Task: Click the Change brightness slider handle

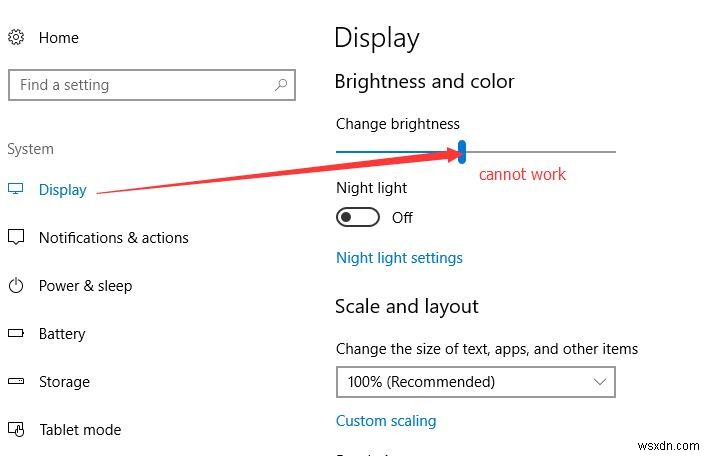Action: [x=461, y=151]
